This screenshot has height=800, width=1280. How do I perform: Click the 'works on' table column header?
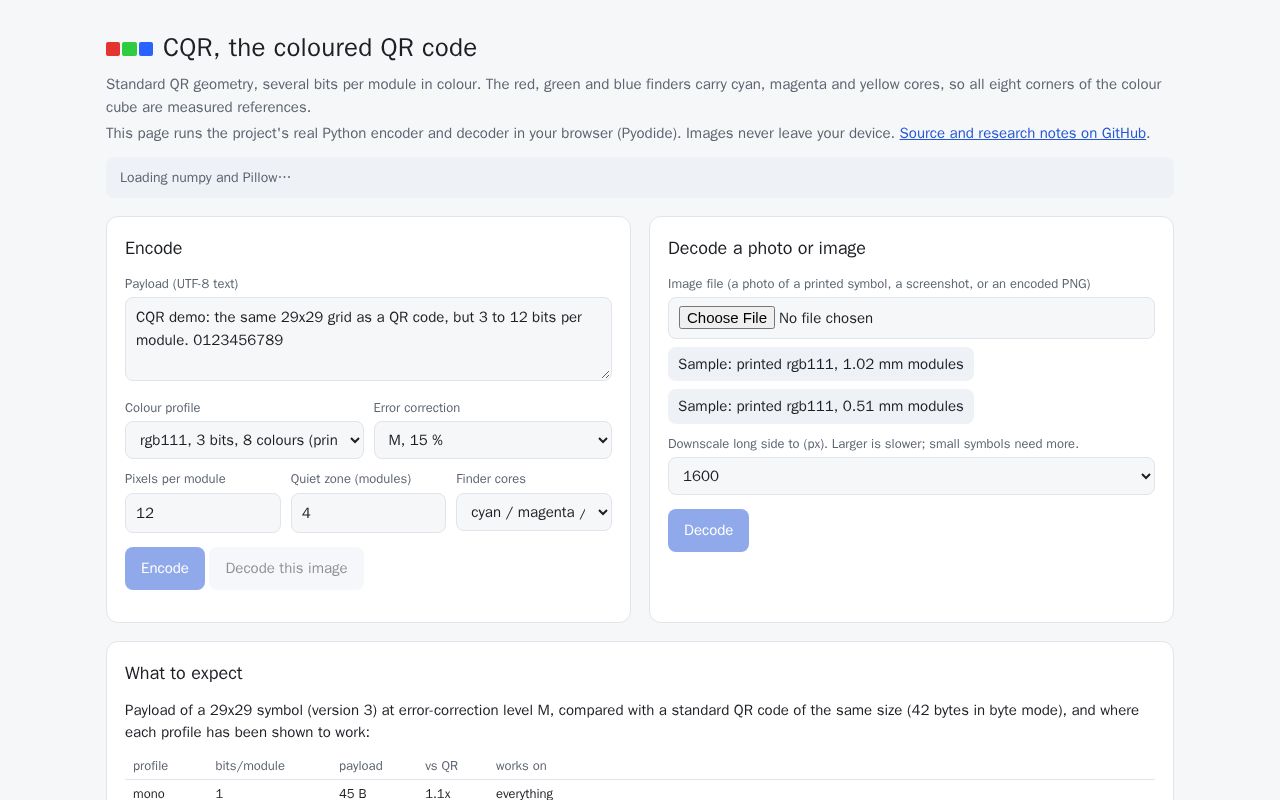(521, 766)
